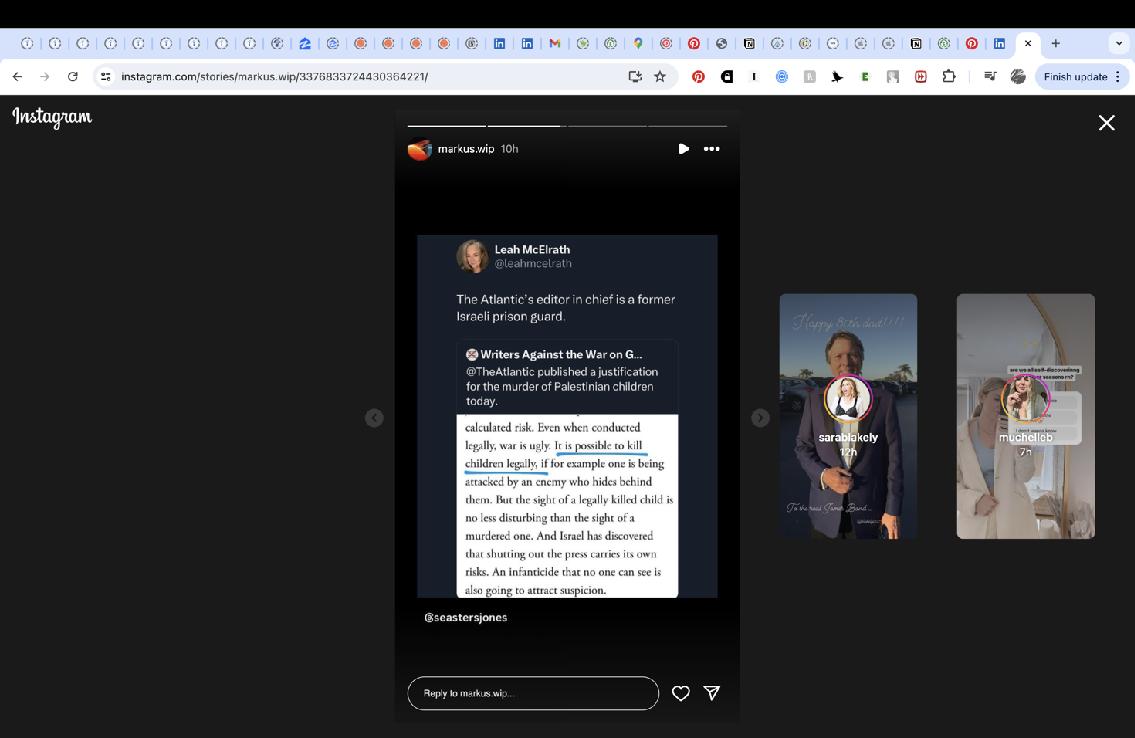The image size is (1135, 738).
Task: Click the @leahmcelrath handle text
Action: tap(533, 264)
